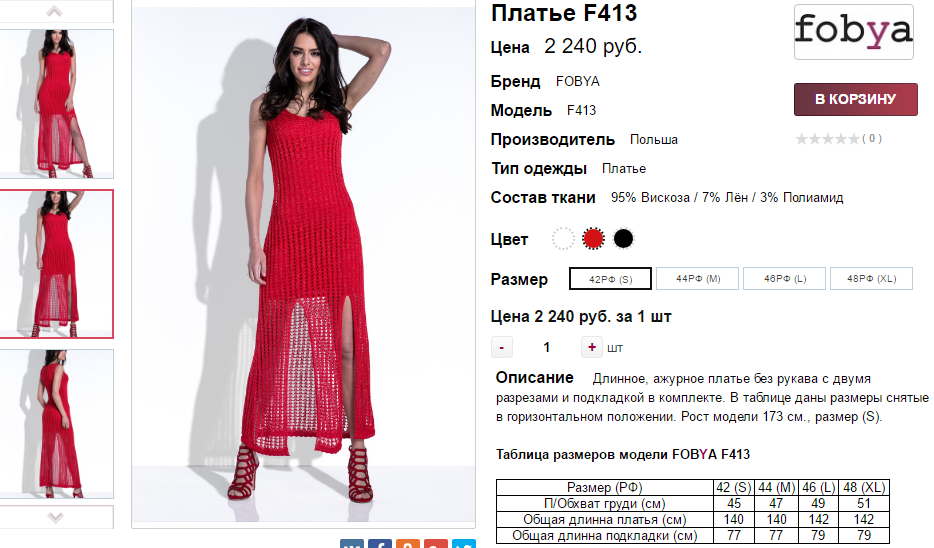Click the fobya brand logo

pos(854,32)
